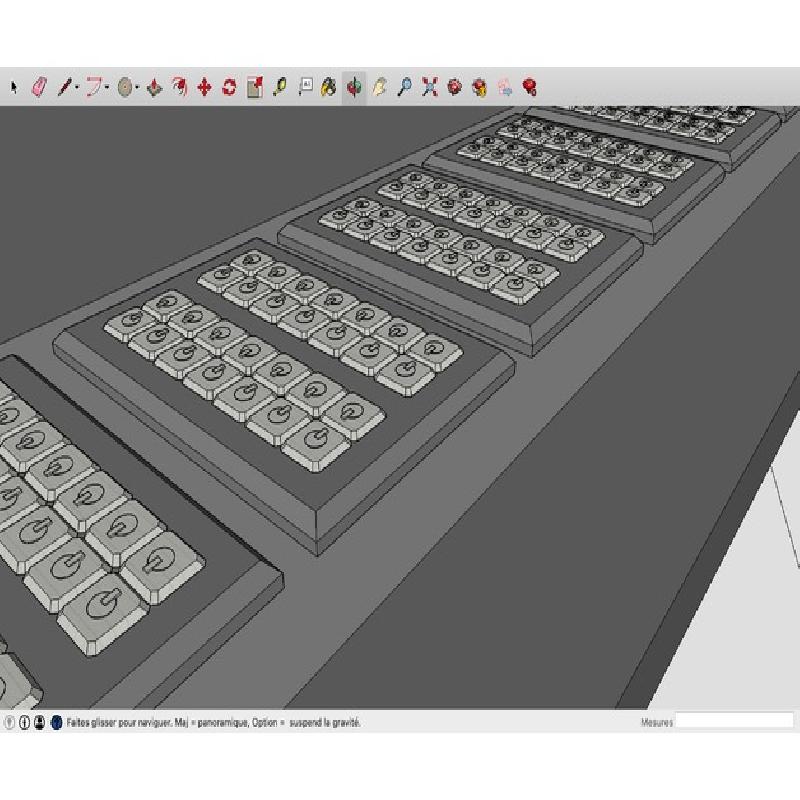
Task: Select the arrow Select tool
Action: pos(14,88)
